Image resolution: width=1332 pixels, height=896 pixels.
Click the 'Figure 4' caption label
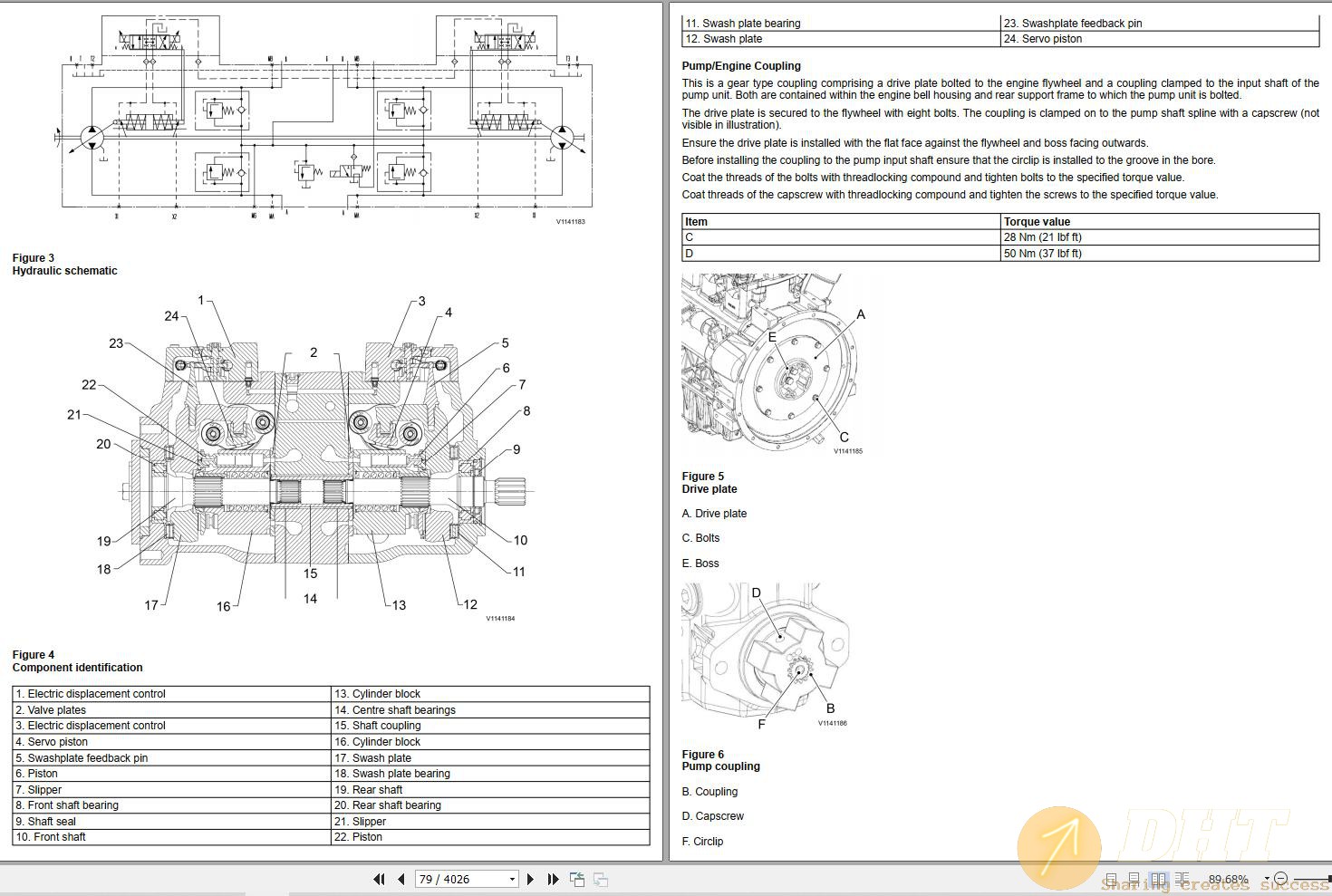click(x=34, y=655)
